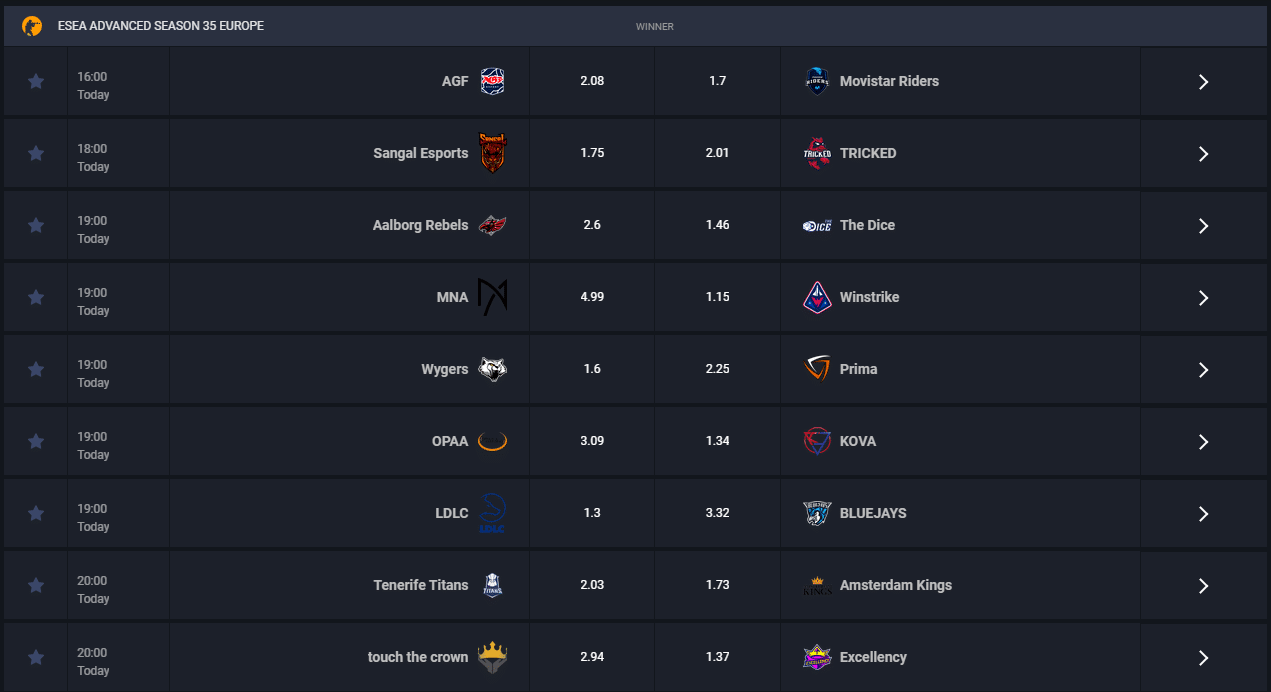
Task: Favorite the AGF vs Movistar Riders match
Action: [36, 82]
